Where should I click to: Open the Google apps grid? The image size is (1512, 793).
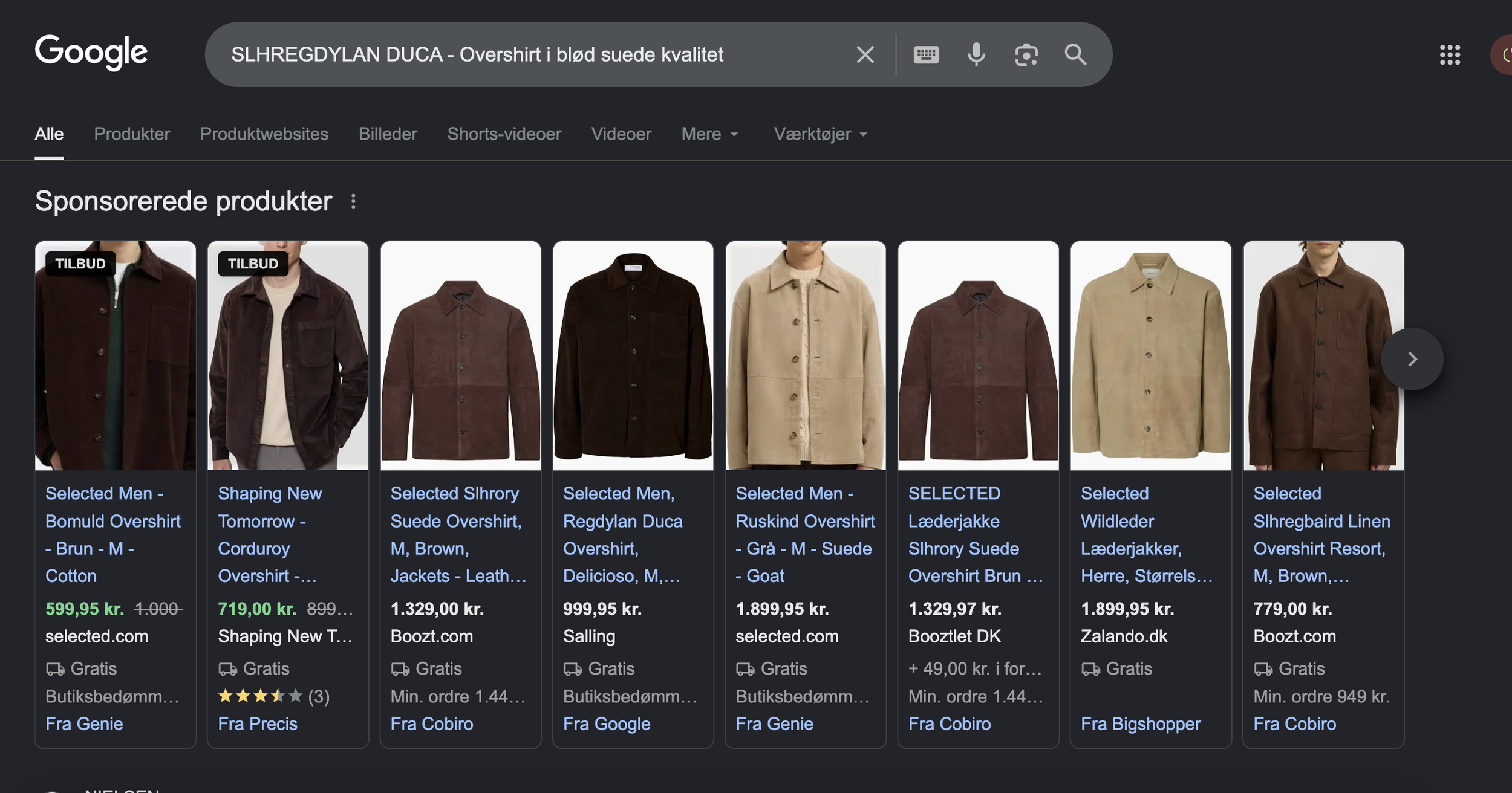tap(1450, 55)
